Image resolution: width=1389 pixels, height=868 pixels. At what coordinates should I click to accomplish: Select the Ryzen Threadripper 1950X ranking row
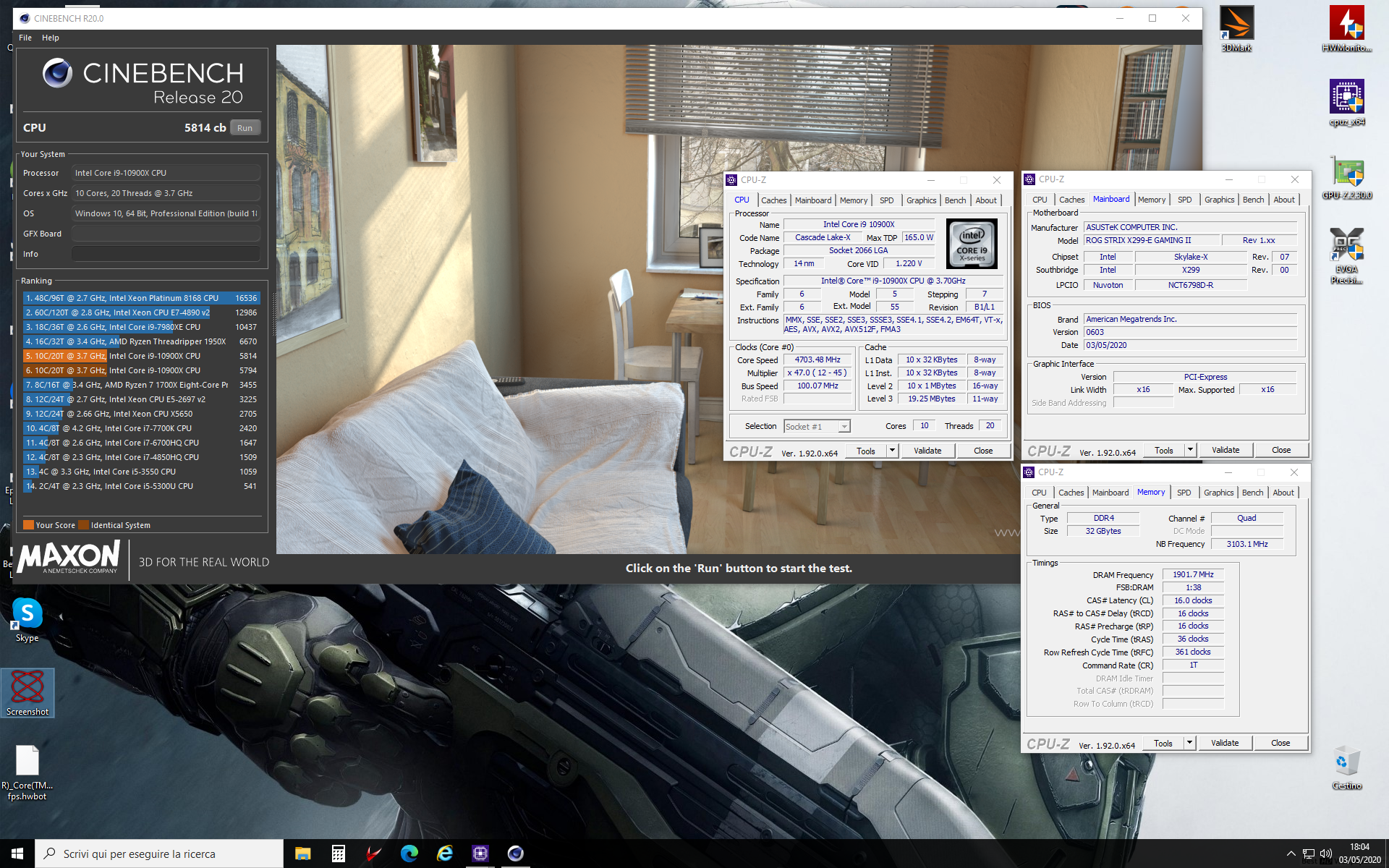click(141, 341)
